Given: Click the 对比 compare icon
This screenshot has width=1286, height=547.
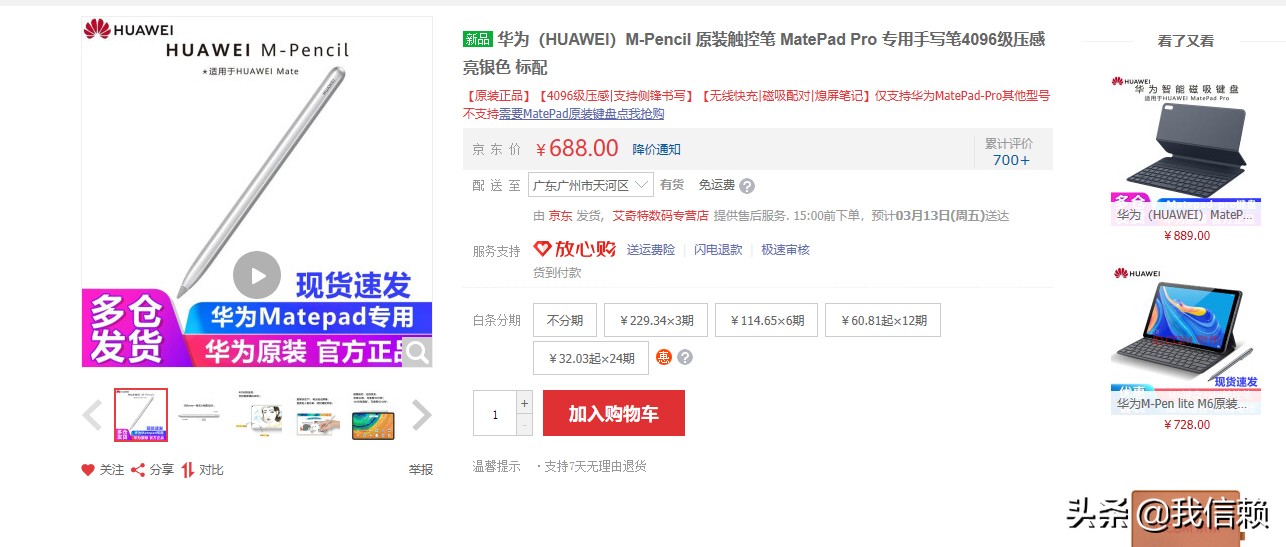Looking at the screenshot, I should (x=188, y=470).
